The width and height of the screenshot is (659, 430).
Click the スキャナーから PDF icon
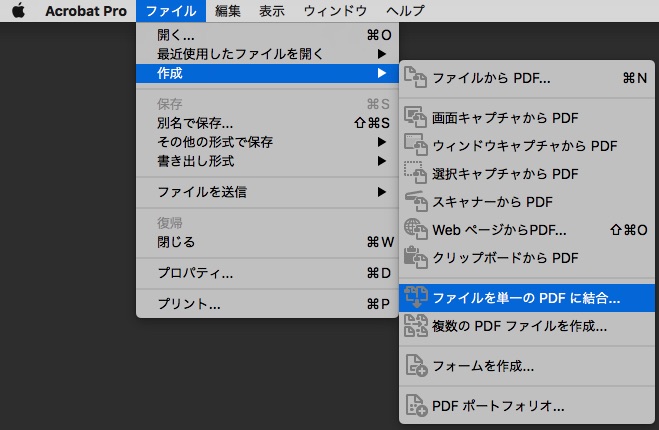pos(416,201)
